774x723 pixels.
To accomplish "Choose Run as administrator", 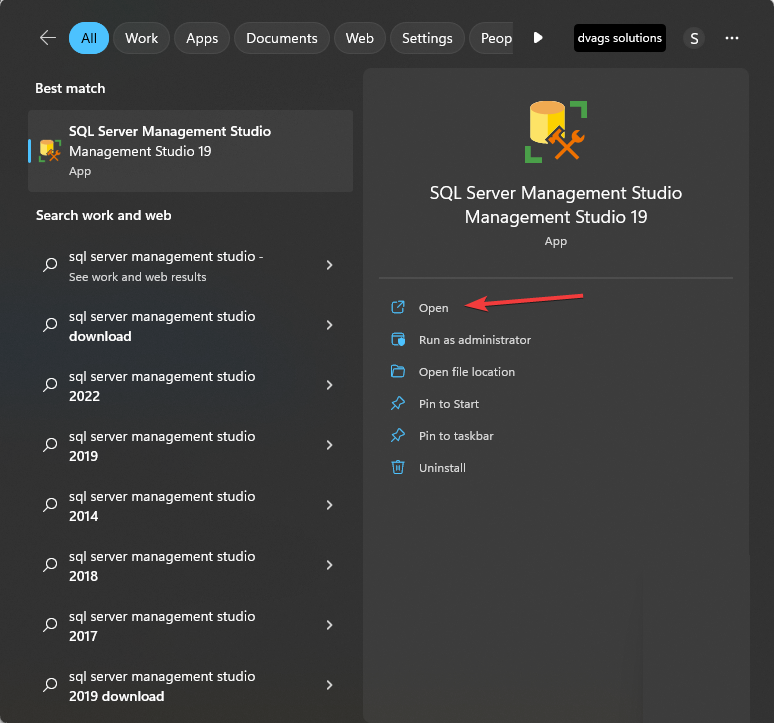I will pyautogui.click(x=475, y=340).
